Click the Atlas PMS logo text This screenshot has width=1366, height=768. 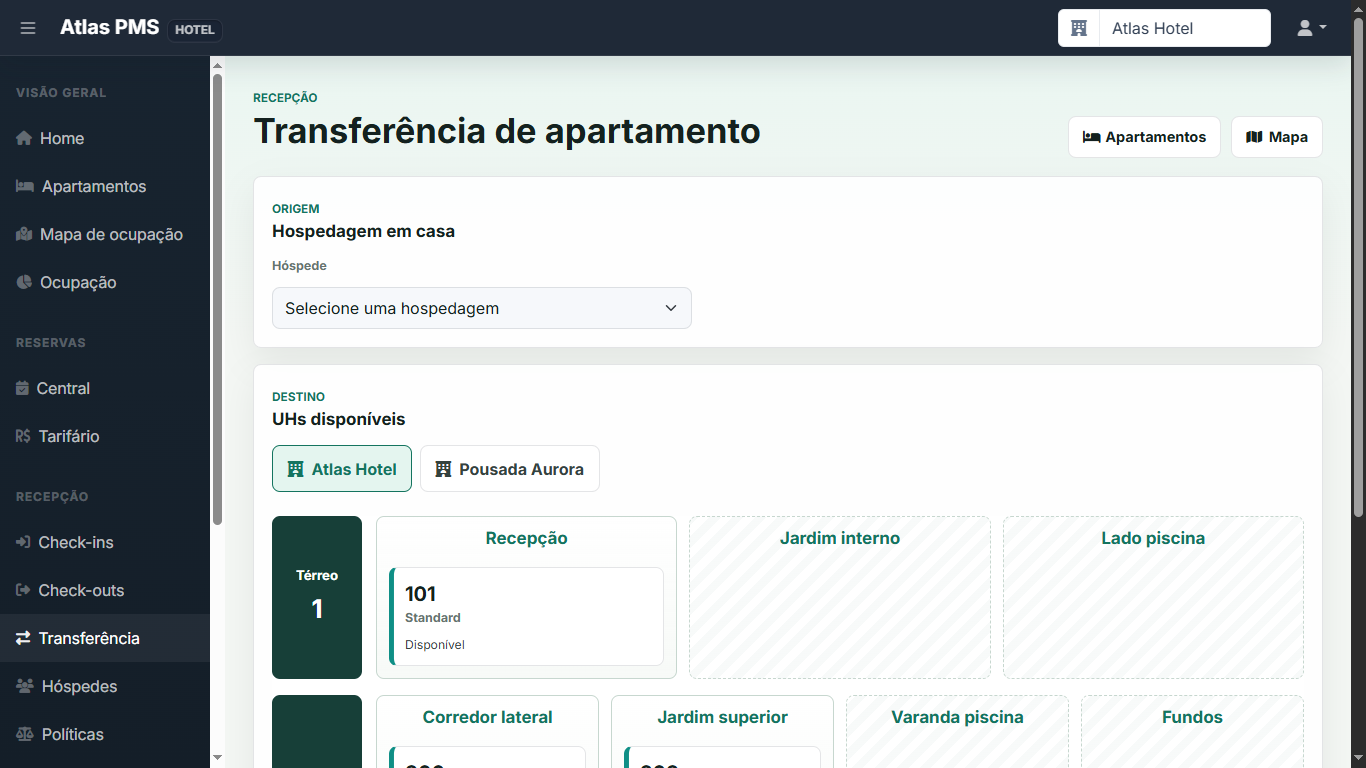coord(109,28)
